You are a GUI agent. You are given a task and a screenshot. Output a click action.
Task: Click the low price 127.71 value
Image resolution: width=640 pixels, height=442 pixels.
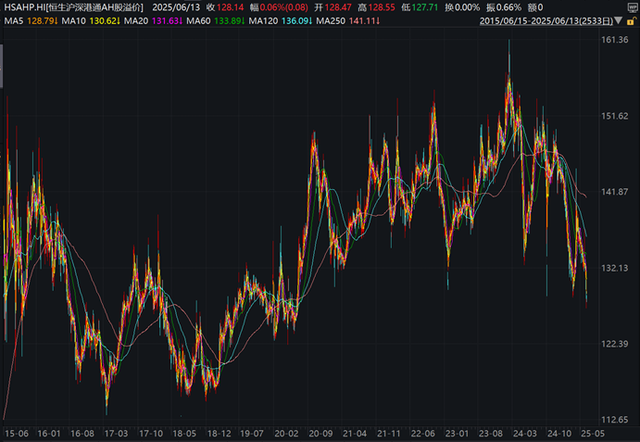click(424, 7)
